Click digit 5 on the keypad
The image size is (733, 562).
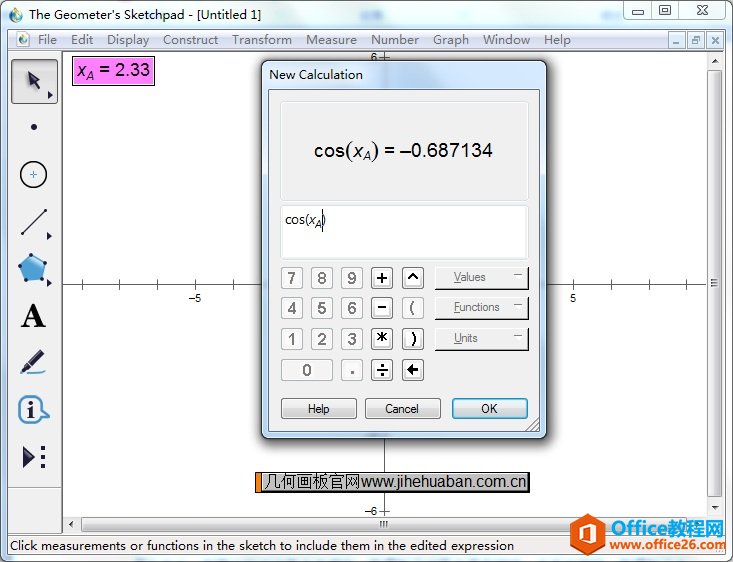[x=322, y=308]
